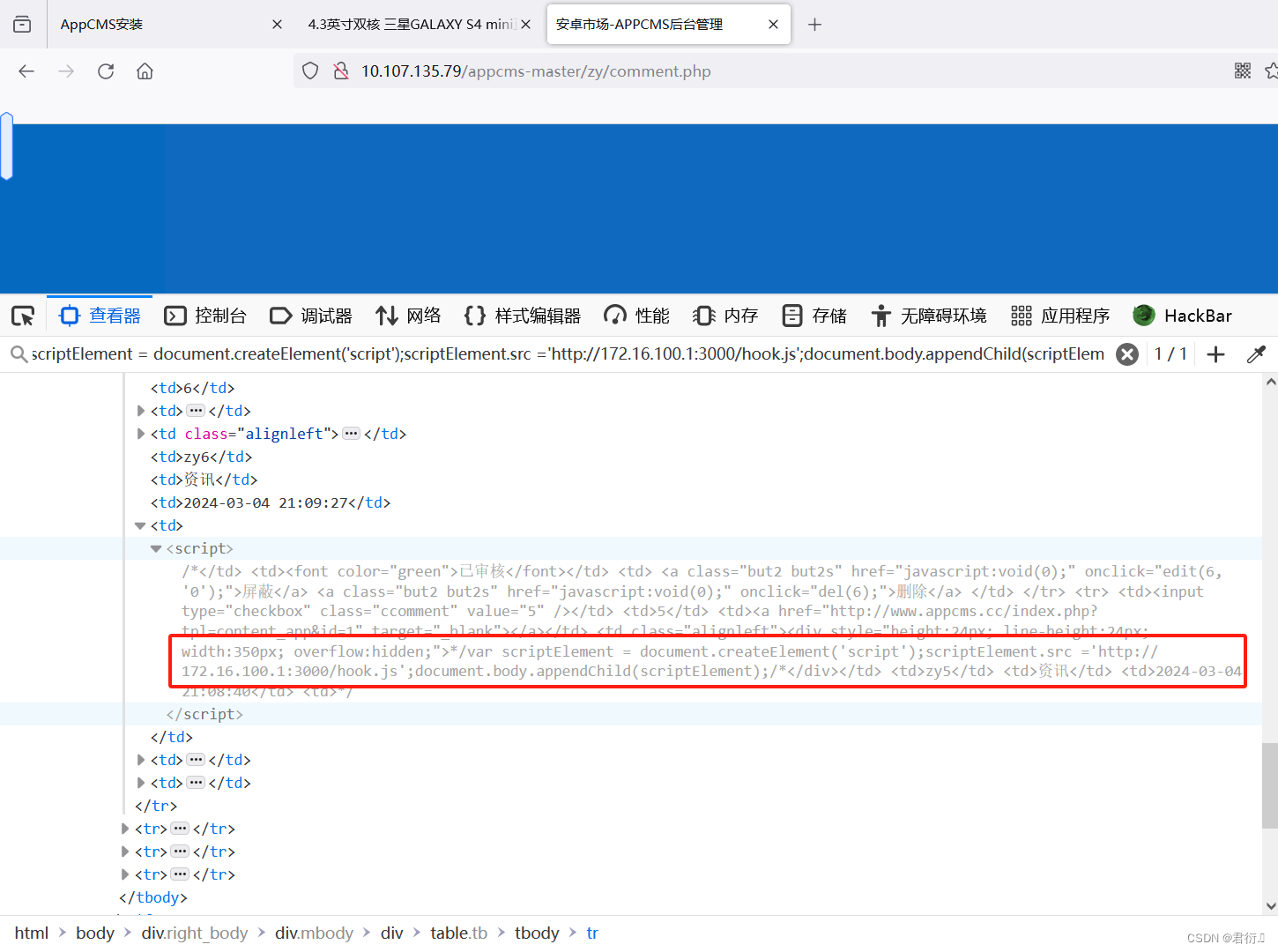Open the tab list view icon
The image size is (1278, 952).
point(22,25)
